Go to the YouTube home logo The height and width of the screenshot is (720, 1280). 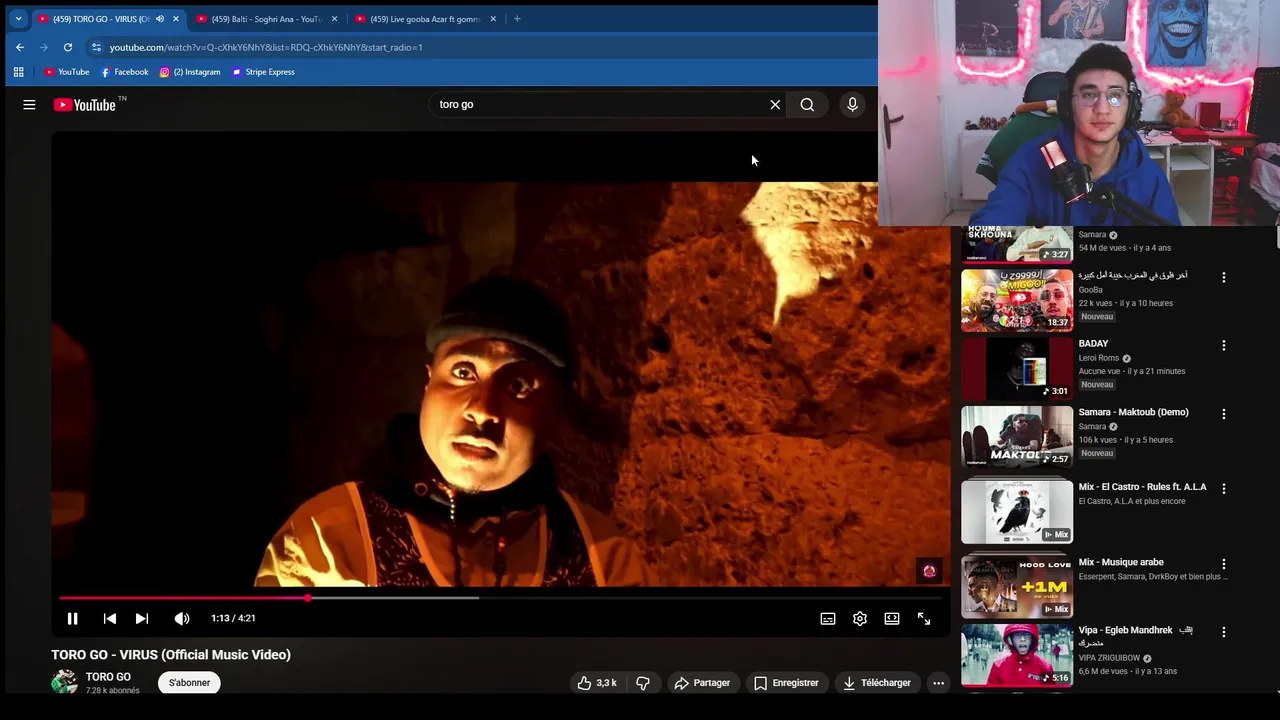(x=85, y=104)
